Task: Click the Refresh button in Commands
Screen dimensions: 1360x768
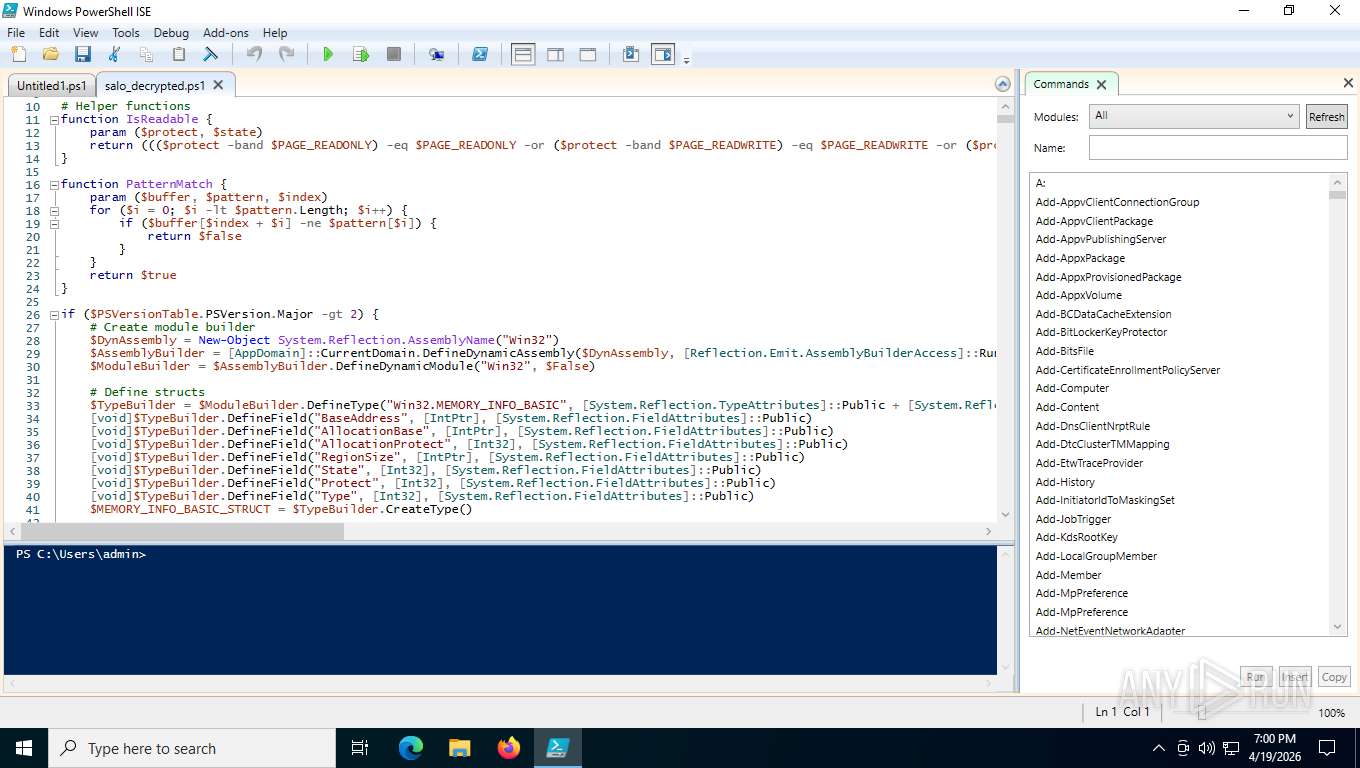Action: [1327, 117]
